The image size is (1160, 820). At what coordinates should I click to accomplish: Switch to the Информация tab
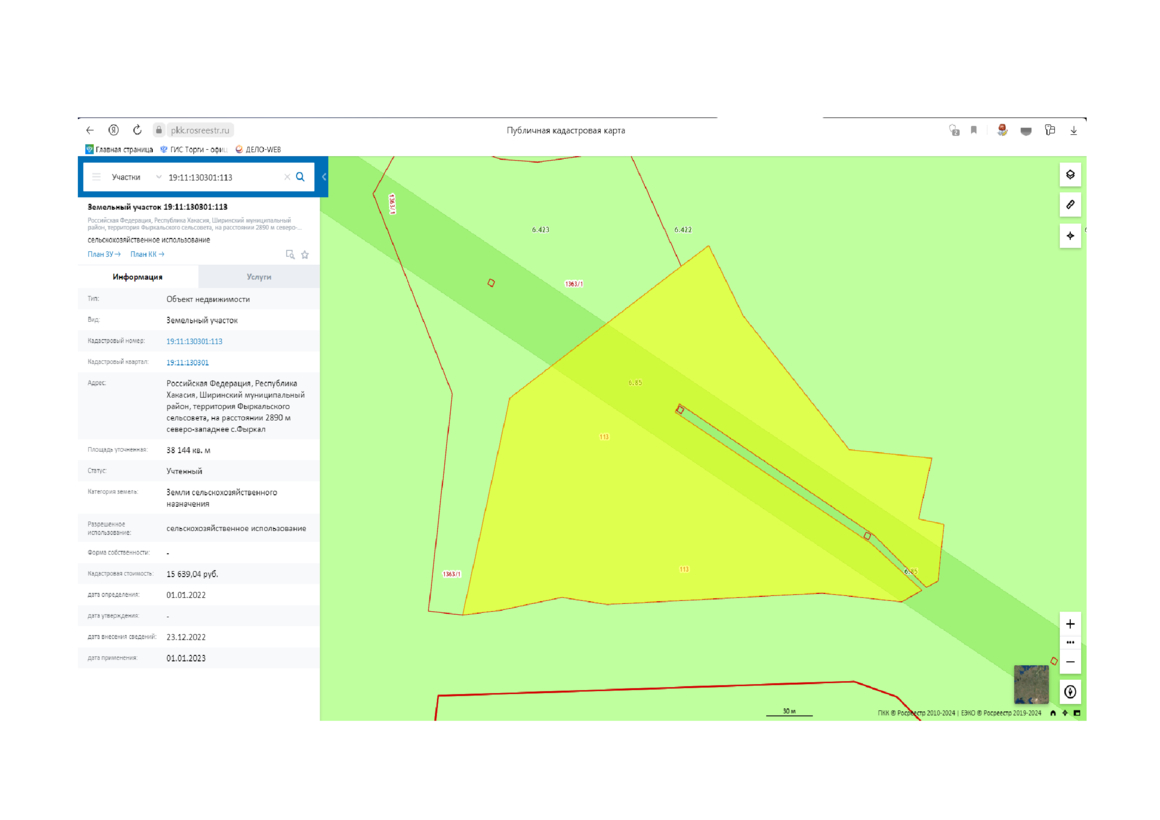pos(138,277)
